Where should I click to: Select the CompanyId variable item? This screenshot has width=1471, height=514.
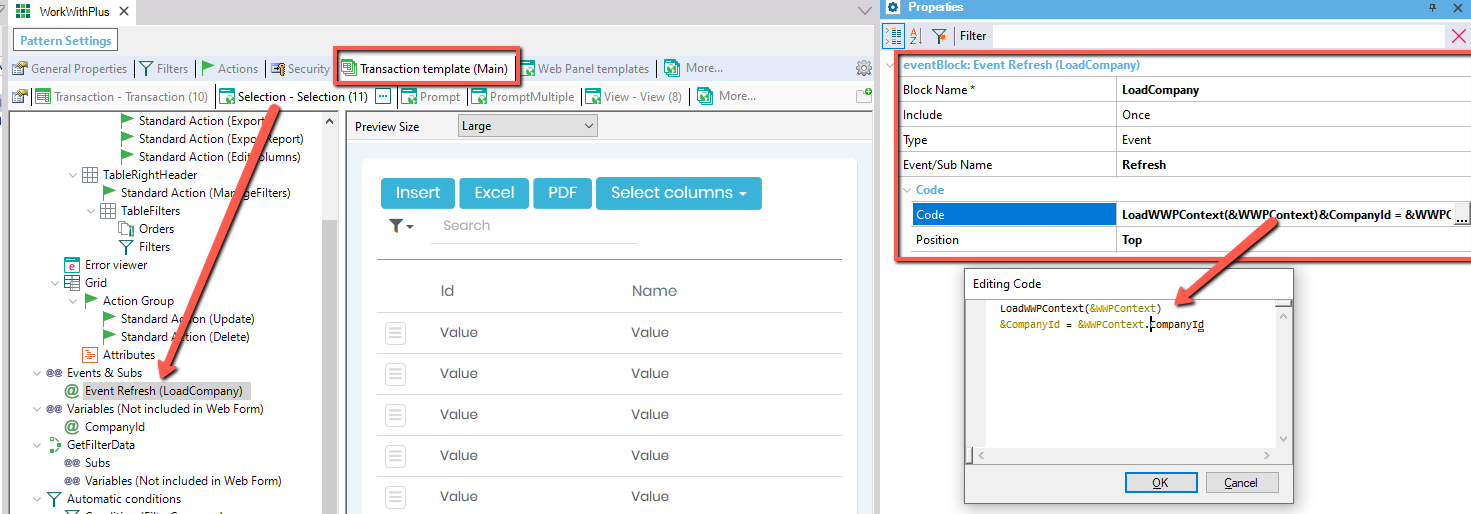click(x=115, y=427)
